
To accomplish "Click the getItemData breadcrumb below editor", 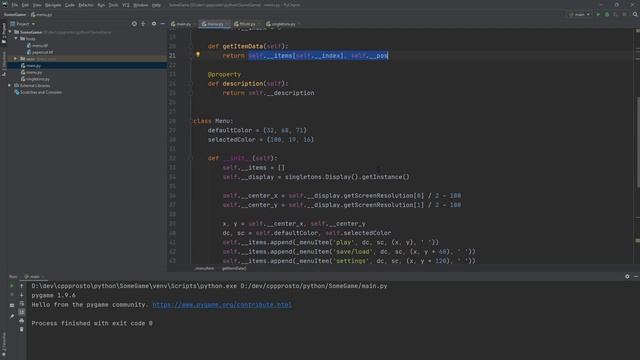I will [234, 269].
